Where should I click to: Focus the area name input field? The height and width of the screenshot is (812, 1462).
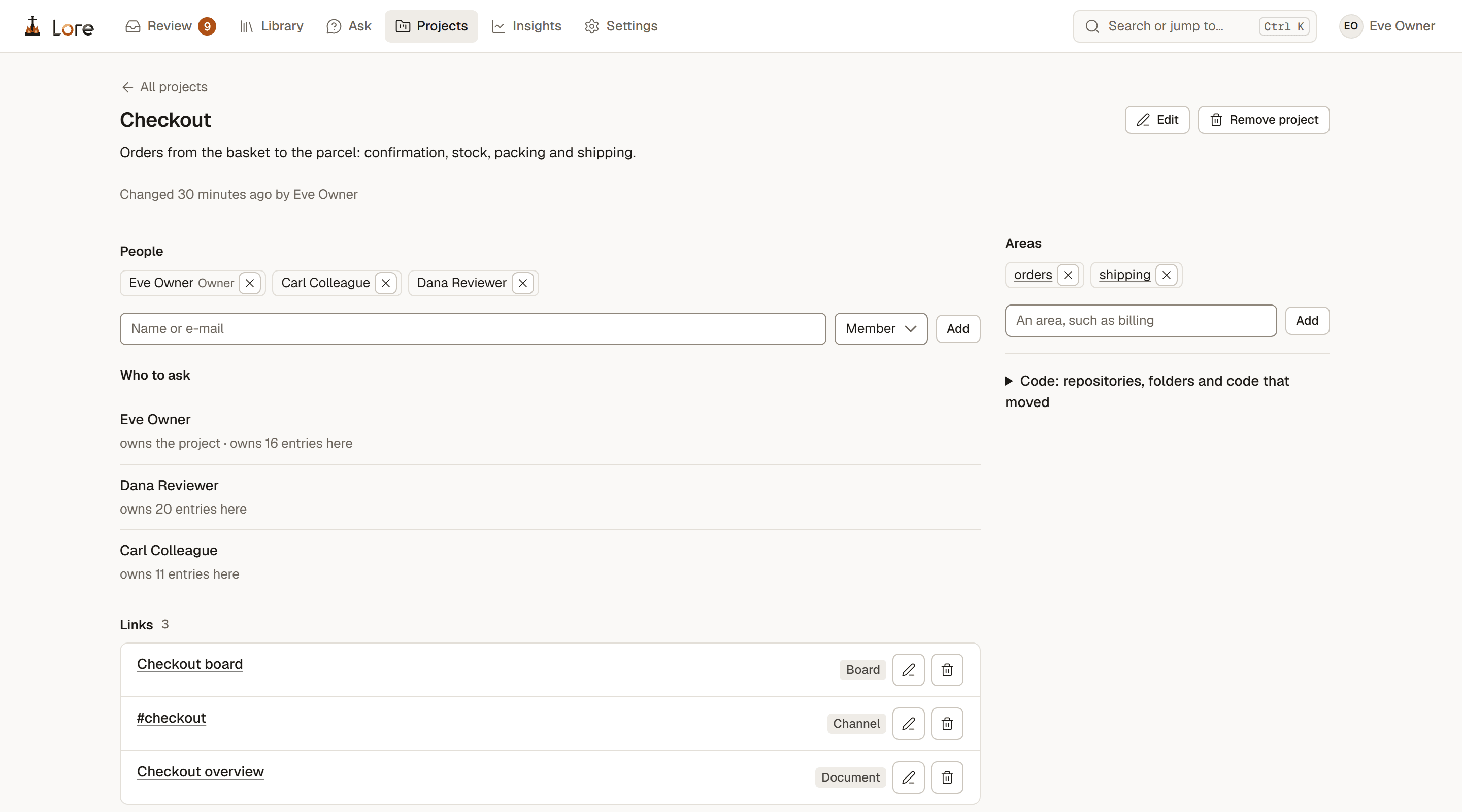coord(1141,321)
